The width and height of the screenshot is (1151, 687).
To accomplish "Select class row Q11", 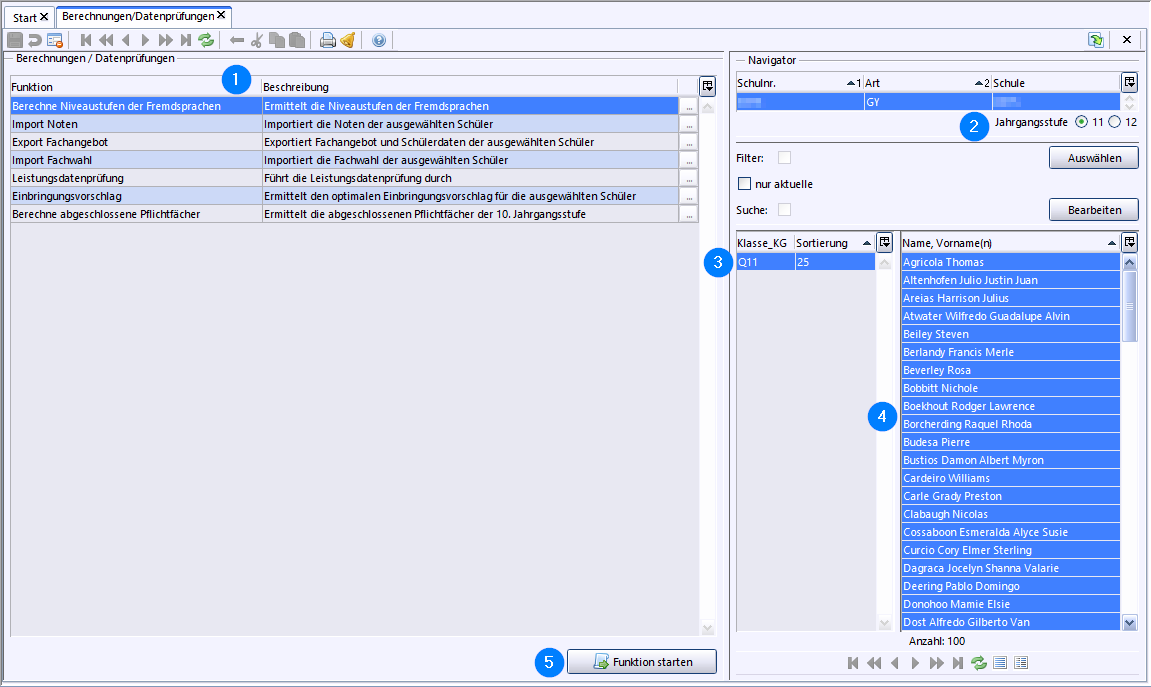I will pos(805,262).
